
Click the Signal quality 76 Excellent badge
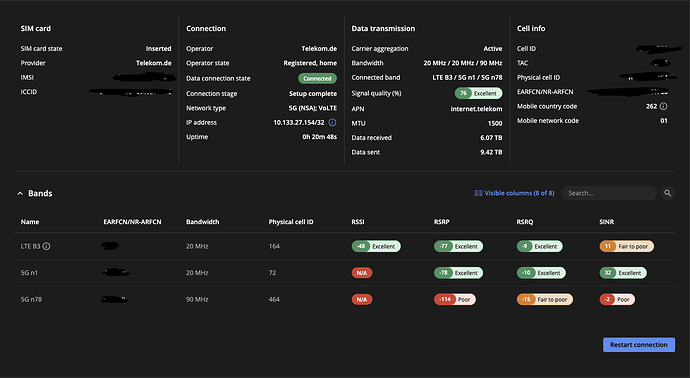478,93
